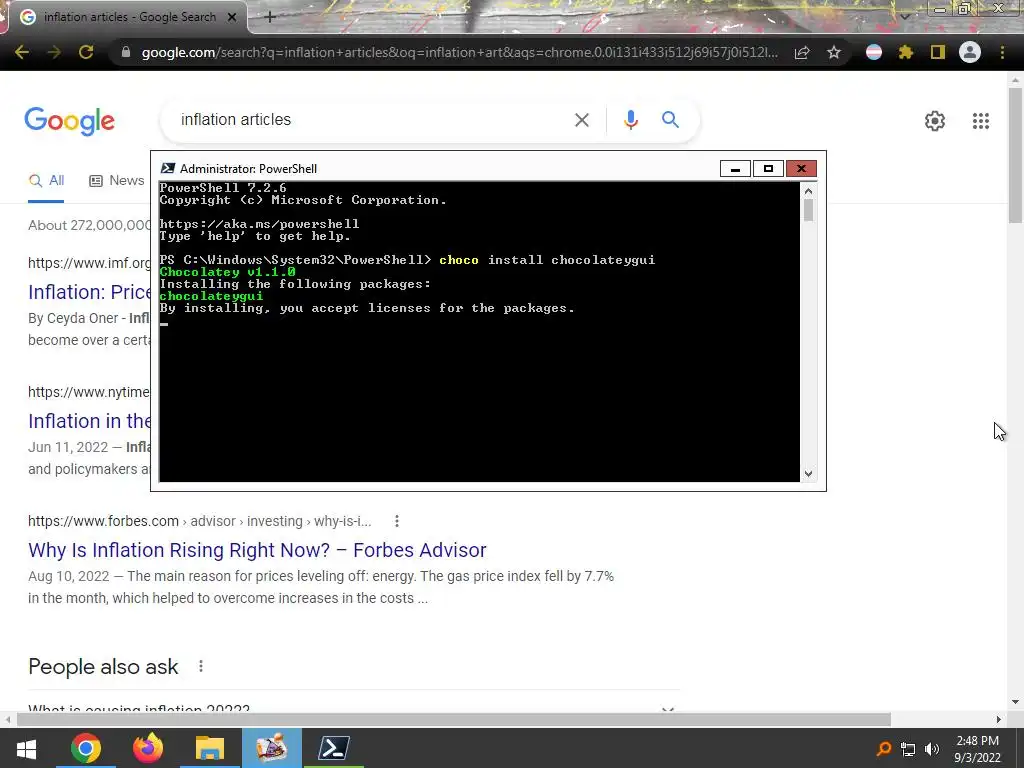Open Chrome side panel icon
This screenshot has height=768, width=1024.
[938, 52]
